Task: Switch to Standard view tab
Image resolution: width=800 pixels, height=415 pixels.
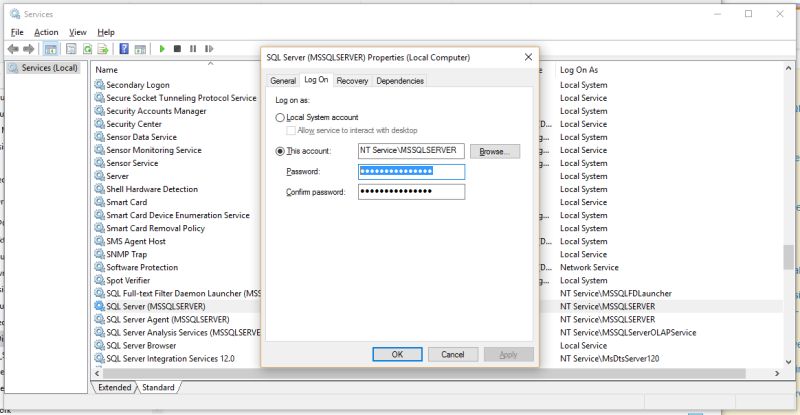Action: [158, 387]
